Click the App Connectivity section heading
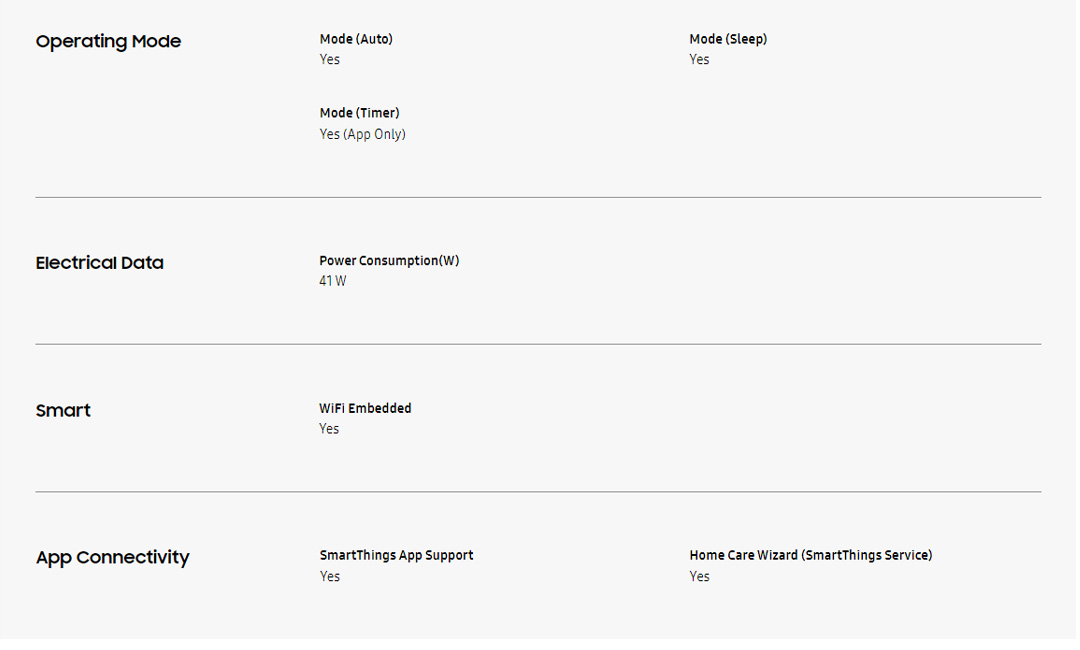Image resolution: width=1080 pixels, height=650 pixels. [112, 557]
